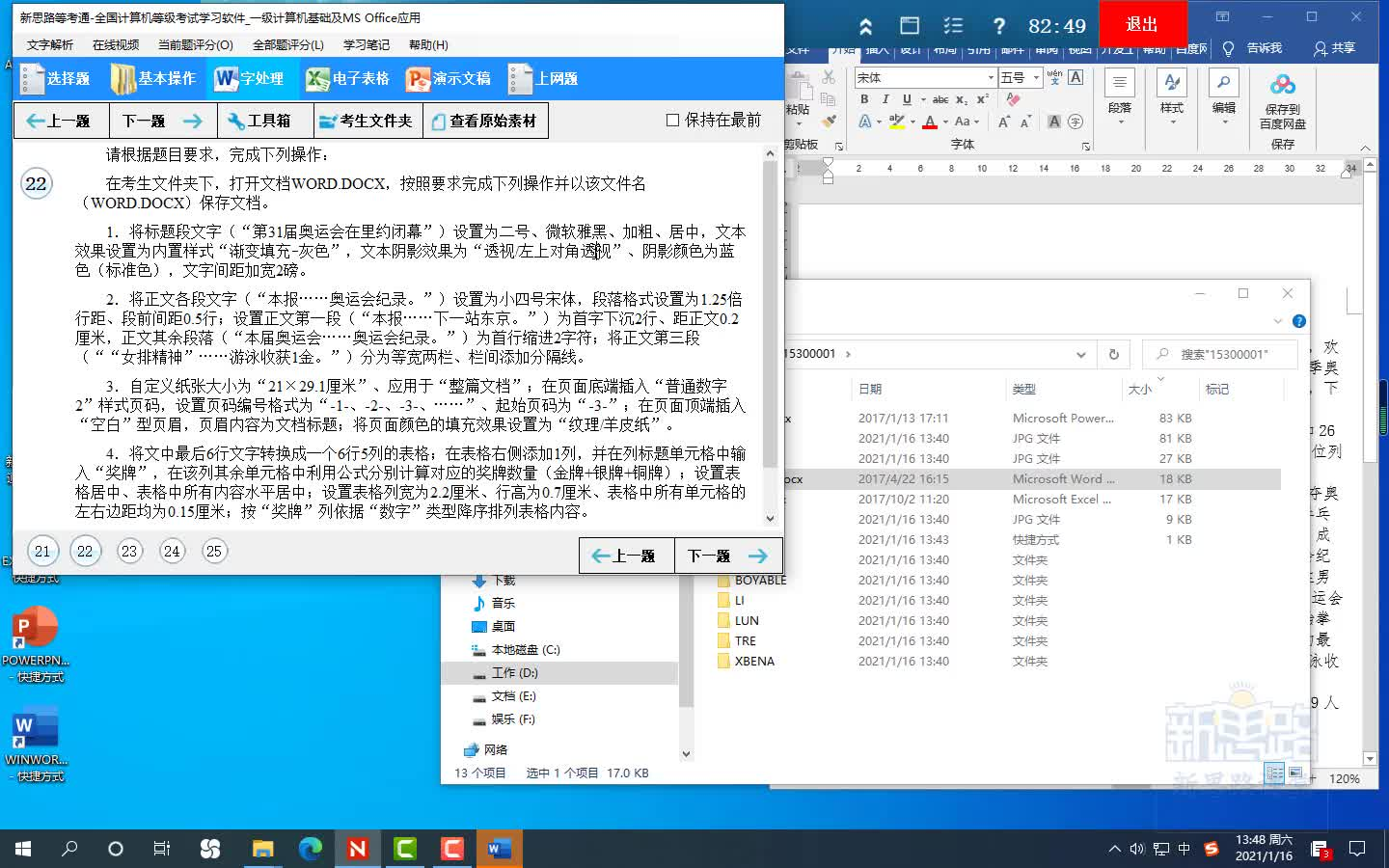Apply underline formatting in Word ribbon
1389x868 pixels.
907,99
